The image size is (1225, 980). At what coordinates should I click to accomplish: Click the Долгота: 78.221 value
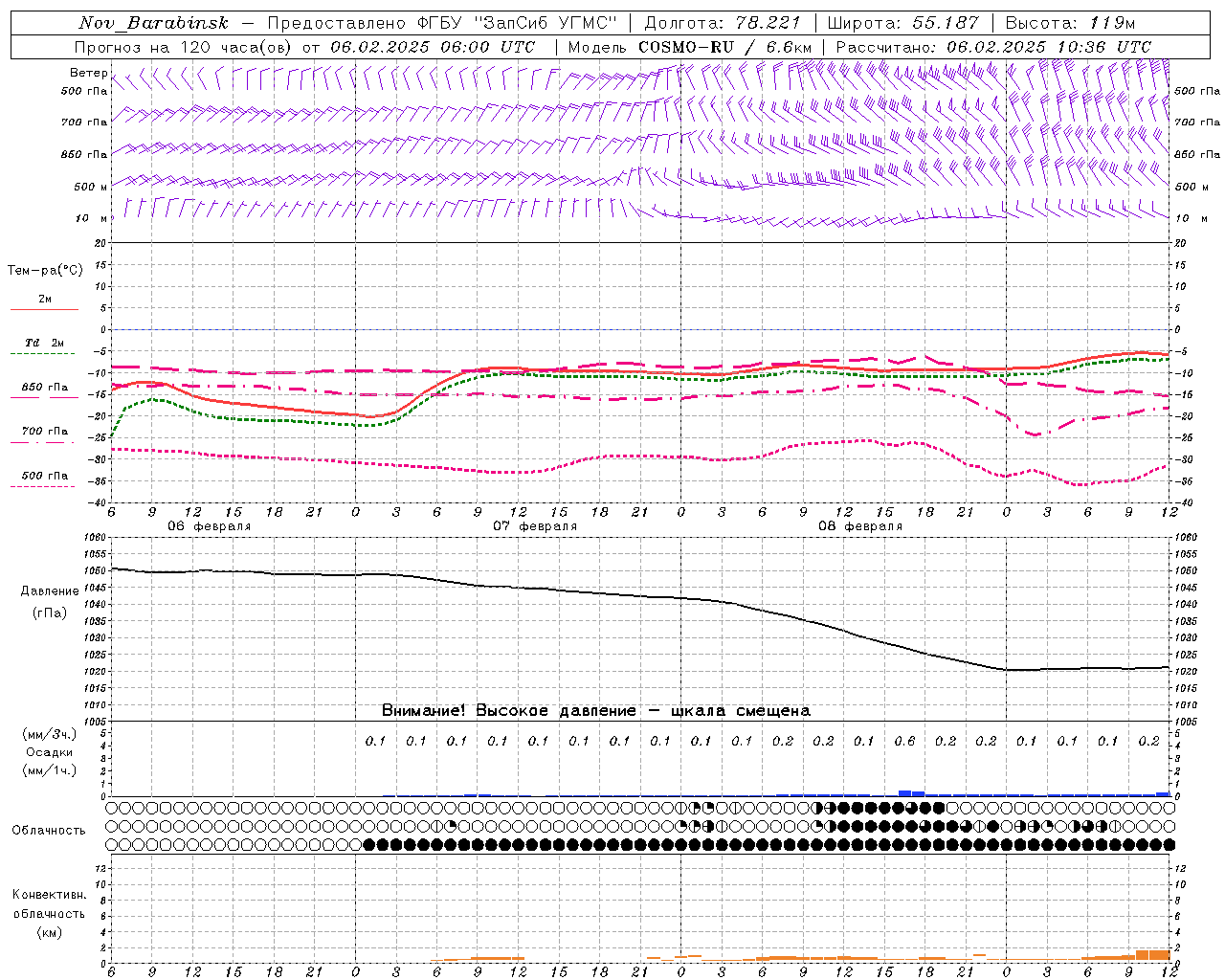[722, 23]
